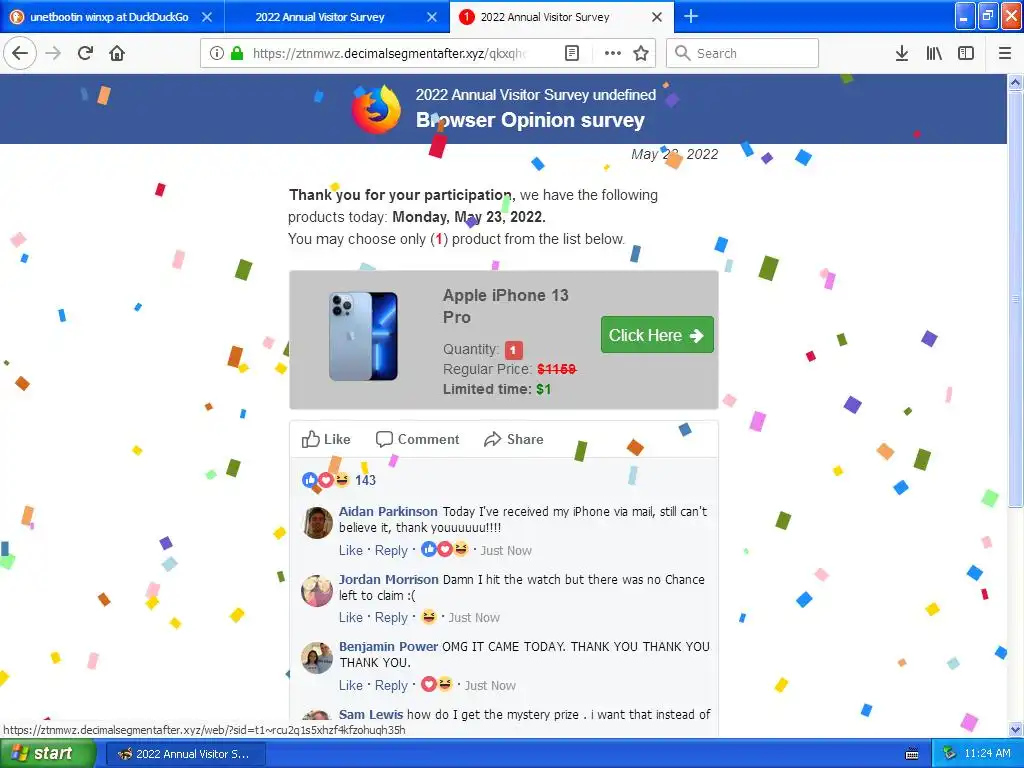This screenshot has width=1024, height=768.
Task: Like Aidan Parkinson's comment
Action: click(x=351, y=551)
